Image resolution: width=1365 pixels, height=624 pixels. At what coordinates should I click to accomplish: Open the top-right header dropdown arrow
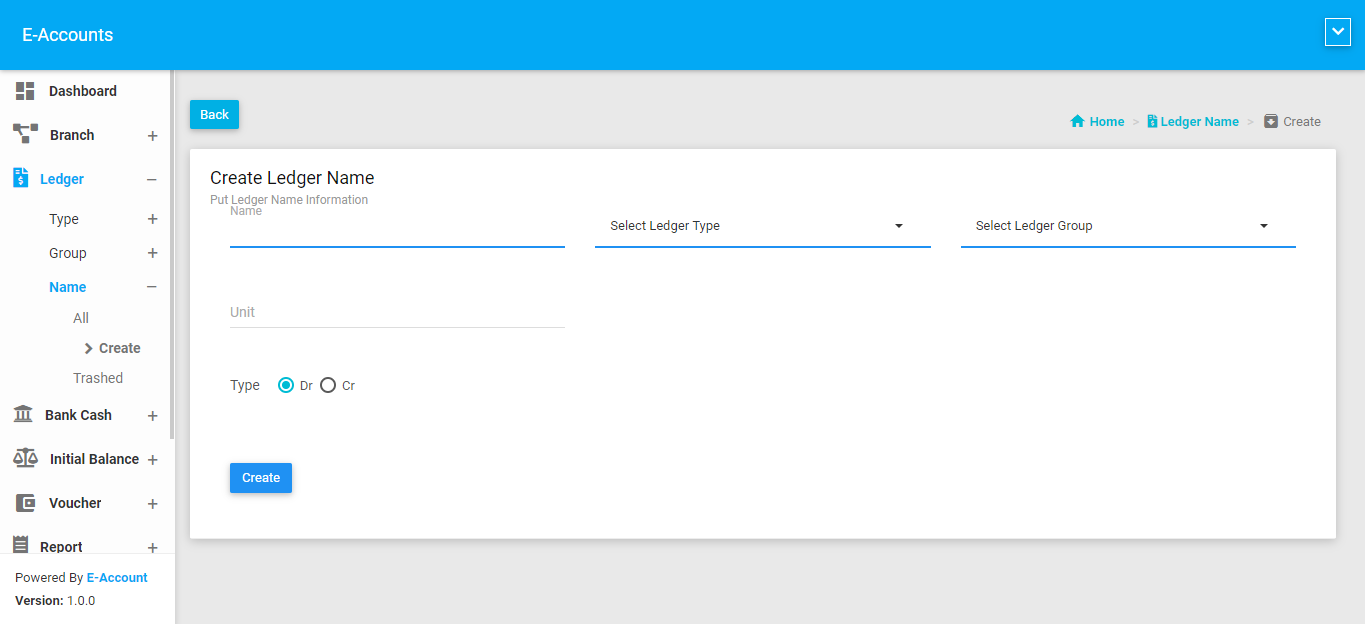(1337, 33)
